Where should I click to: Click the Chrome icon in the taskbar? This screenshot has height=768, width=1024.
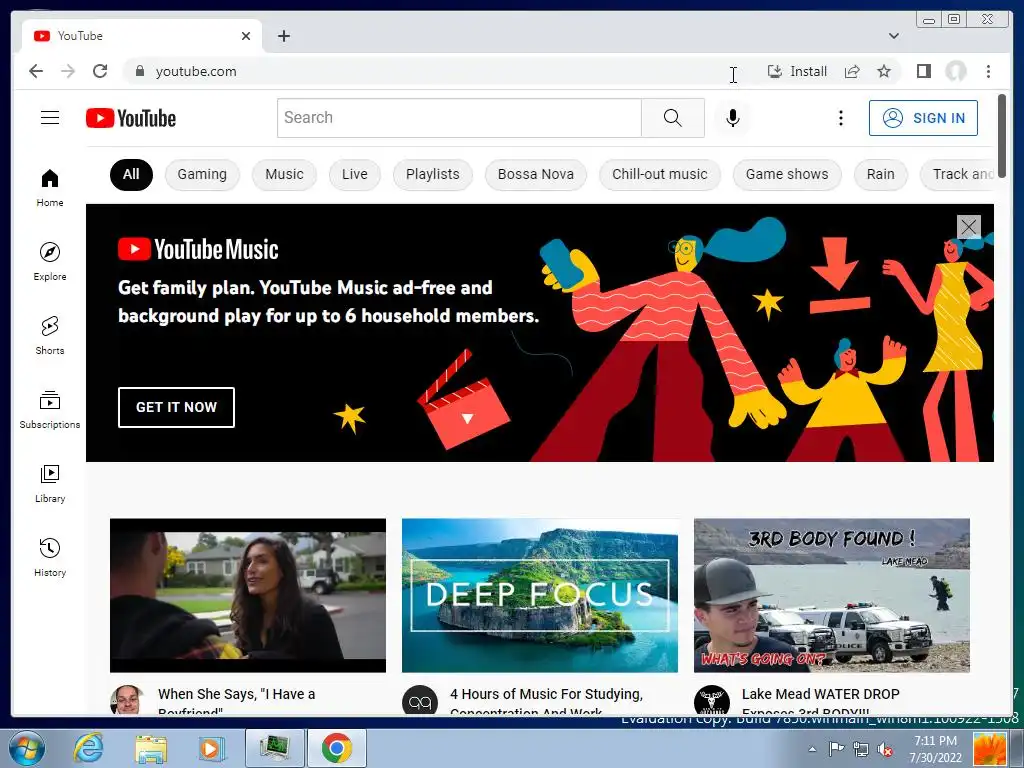click(336, 748)
